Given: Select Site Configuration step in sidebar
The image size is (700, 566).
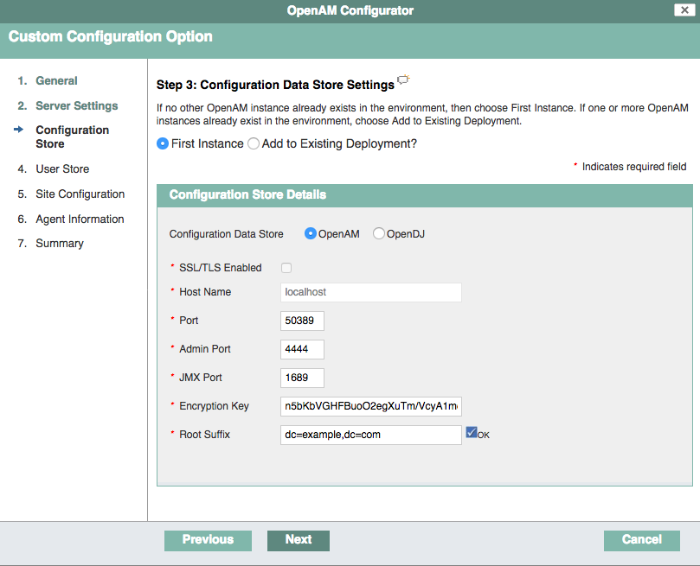Looking at the screenshot, I should coord(80,194).
